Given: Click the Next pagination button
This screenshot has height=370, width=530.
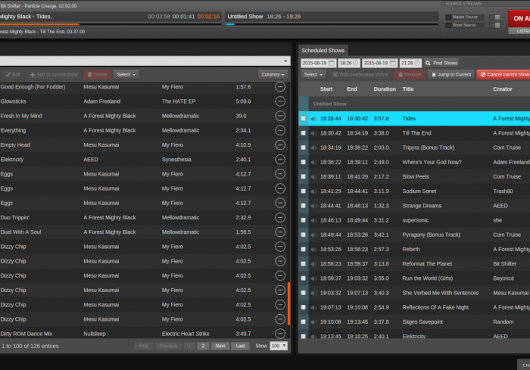Looking at the screenshot, I should (x=220, y=346).
